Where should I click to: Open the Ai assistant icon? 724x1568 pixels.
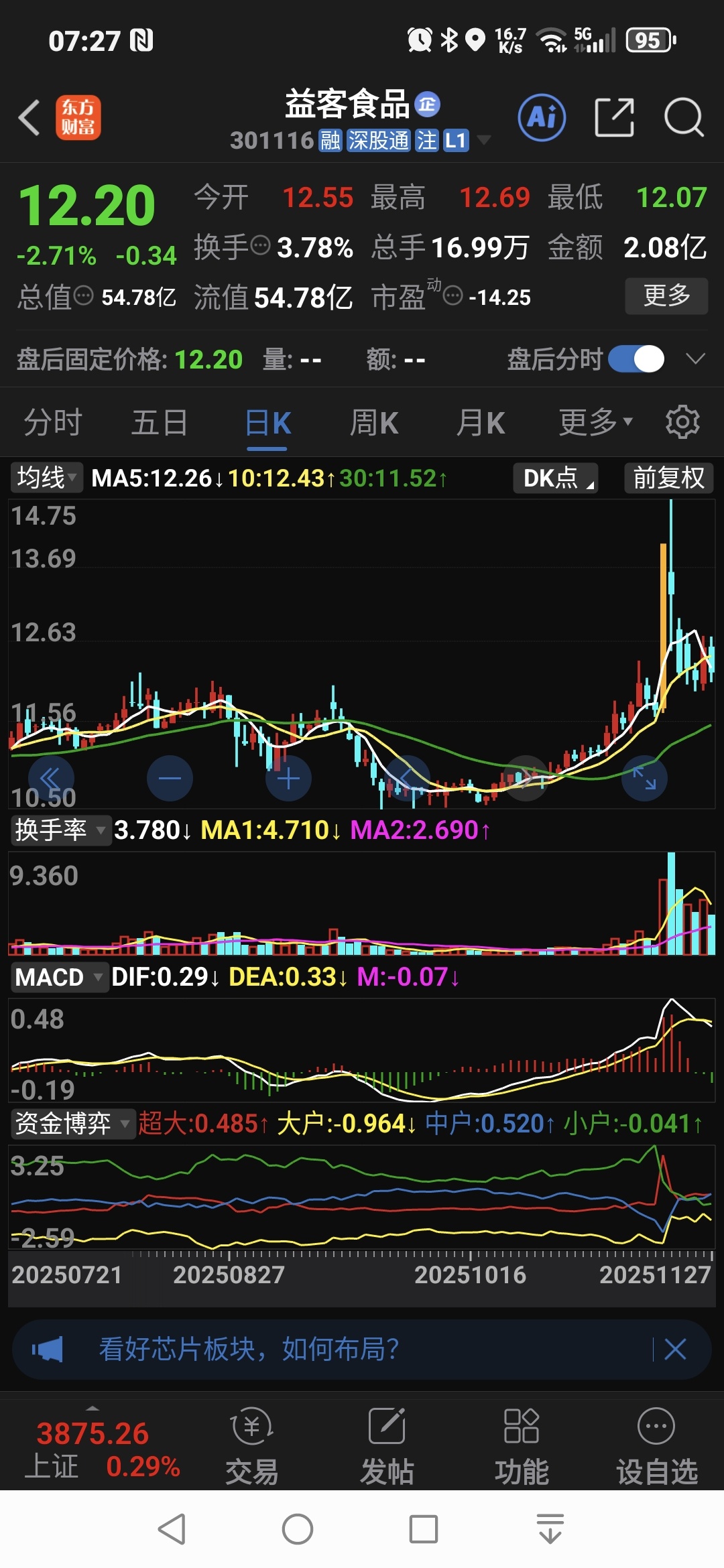pos(542,117)
